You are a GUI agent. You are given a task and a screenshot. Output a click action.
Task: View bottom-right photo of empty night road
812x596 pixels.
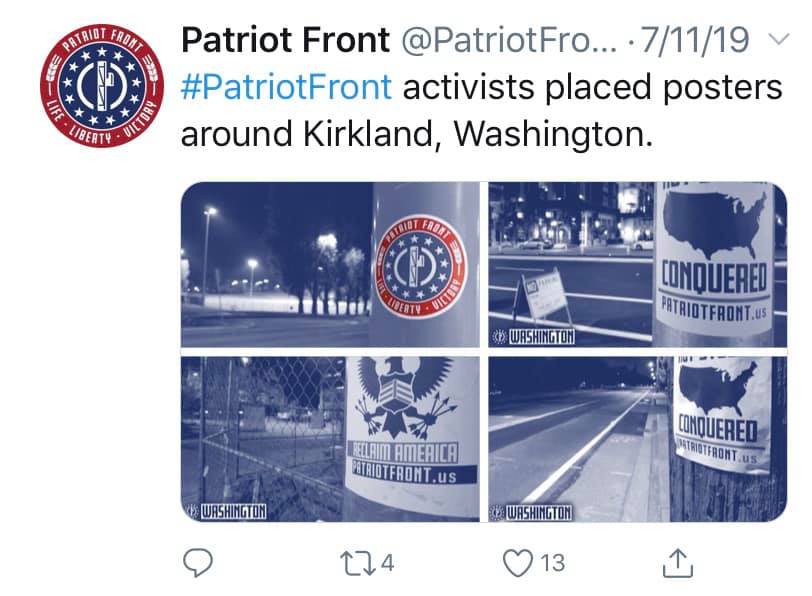(638, 439)
